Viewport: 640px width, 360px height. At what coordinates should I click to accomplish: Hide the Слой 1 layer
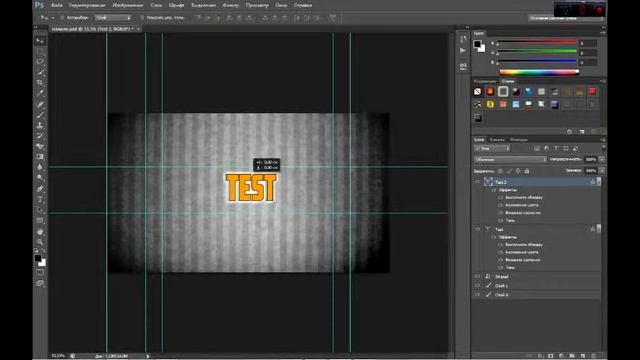pos(477,285)
